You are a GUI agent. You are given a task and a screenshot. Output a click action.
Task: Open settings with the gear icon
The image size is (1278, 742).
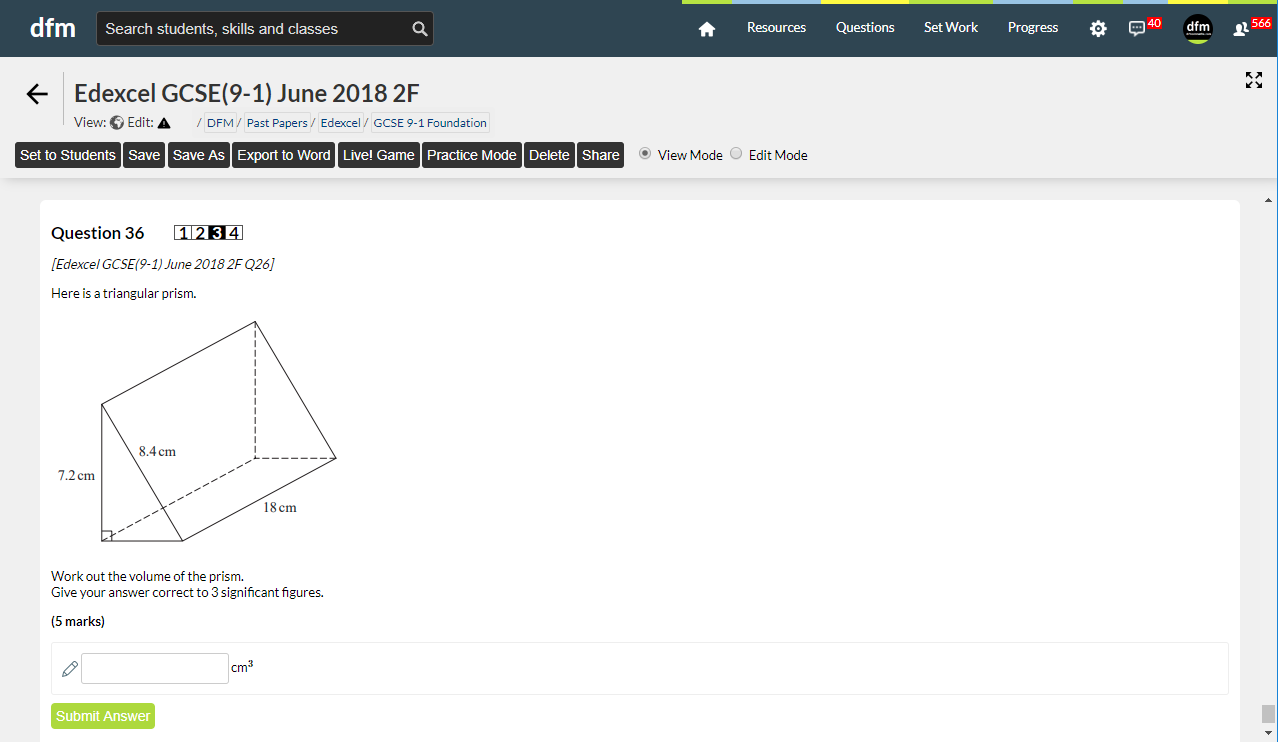[1098, 29]
